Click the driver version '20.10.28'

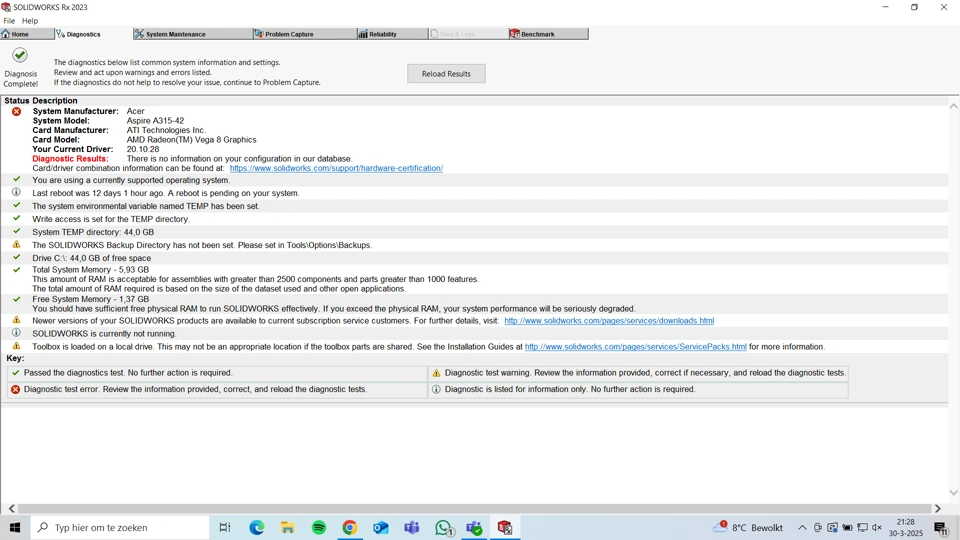coord(143,149)
